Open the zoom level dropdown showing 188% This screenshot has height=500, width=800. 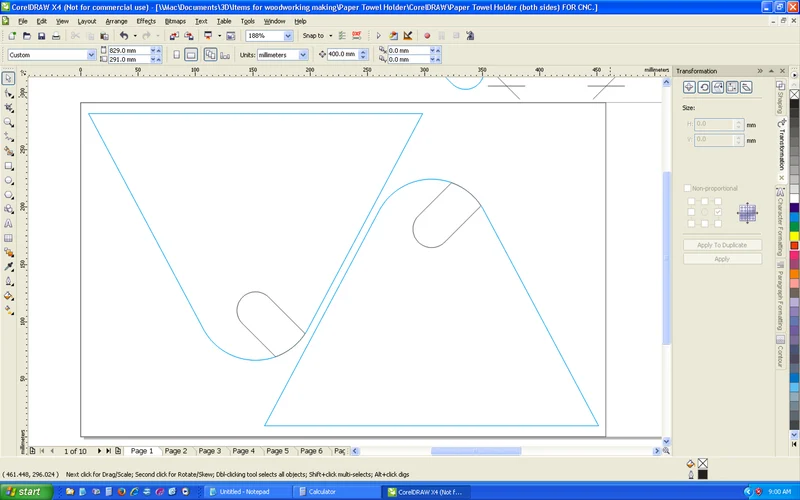click(x=288, y=36)
